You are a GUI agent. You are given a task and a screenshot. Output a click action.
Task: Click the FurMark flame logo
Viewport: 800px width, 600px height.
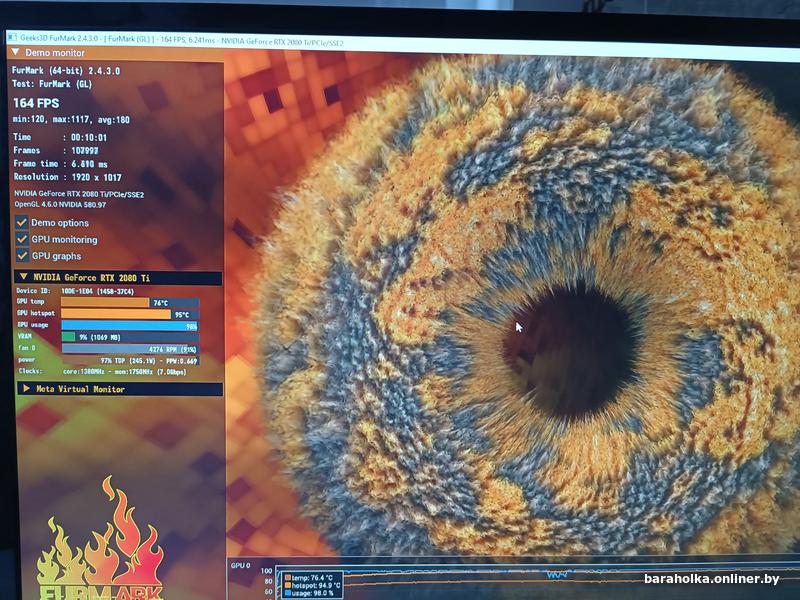(x=101, y=538)
